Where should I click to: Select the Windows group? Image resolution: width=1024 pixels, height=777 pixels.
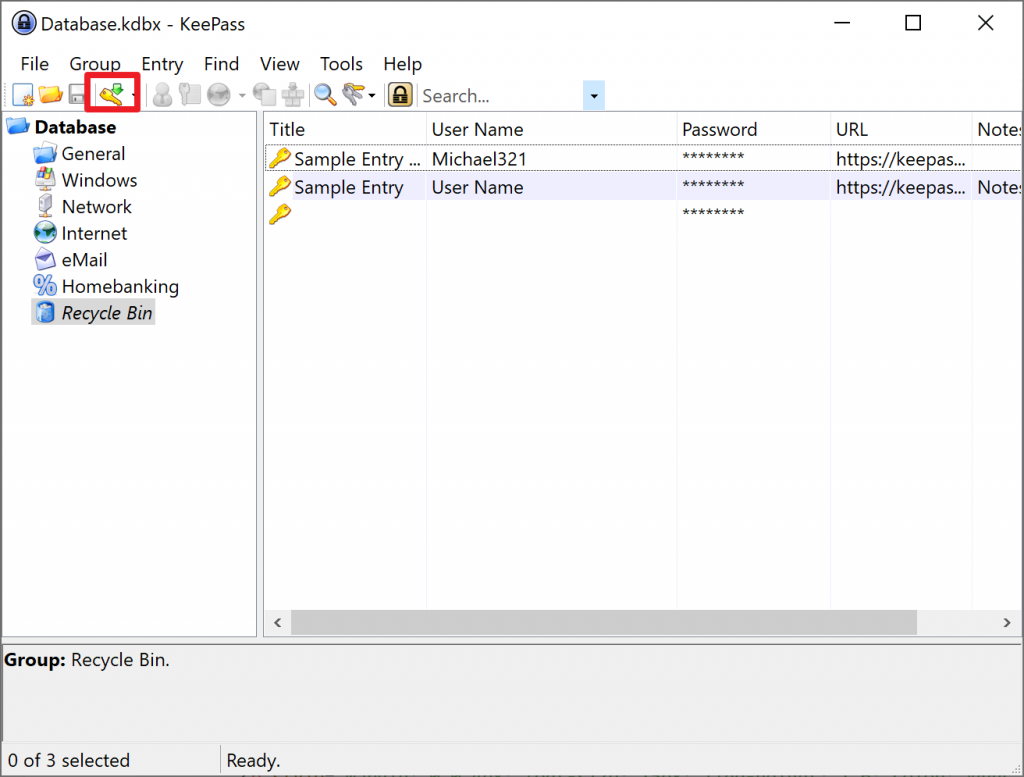99,180
